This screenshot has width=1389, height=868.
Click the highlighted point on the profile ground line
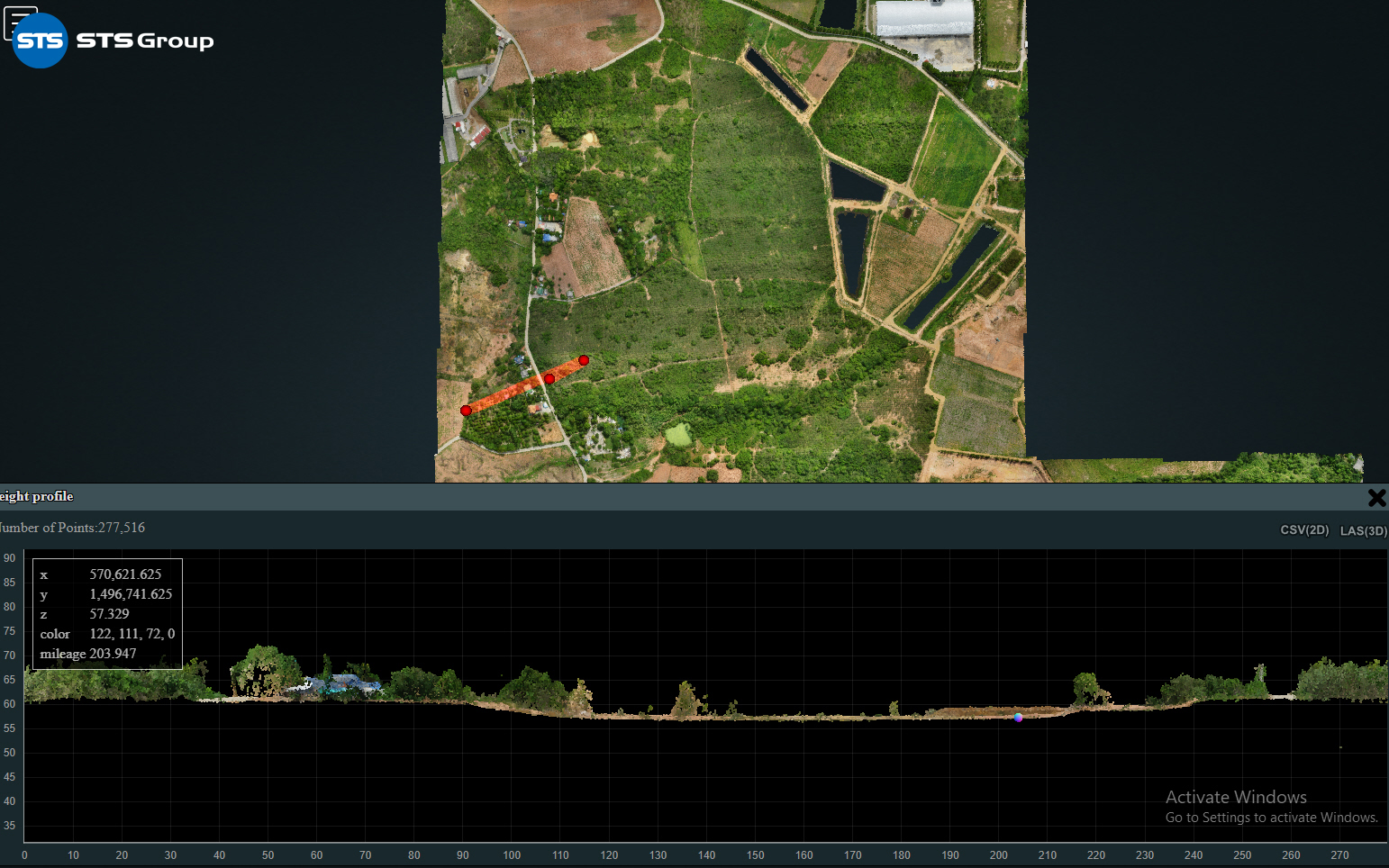tap(1018, 718)
